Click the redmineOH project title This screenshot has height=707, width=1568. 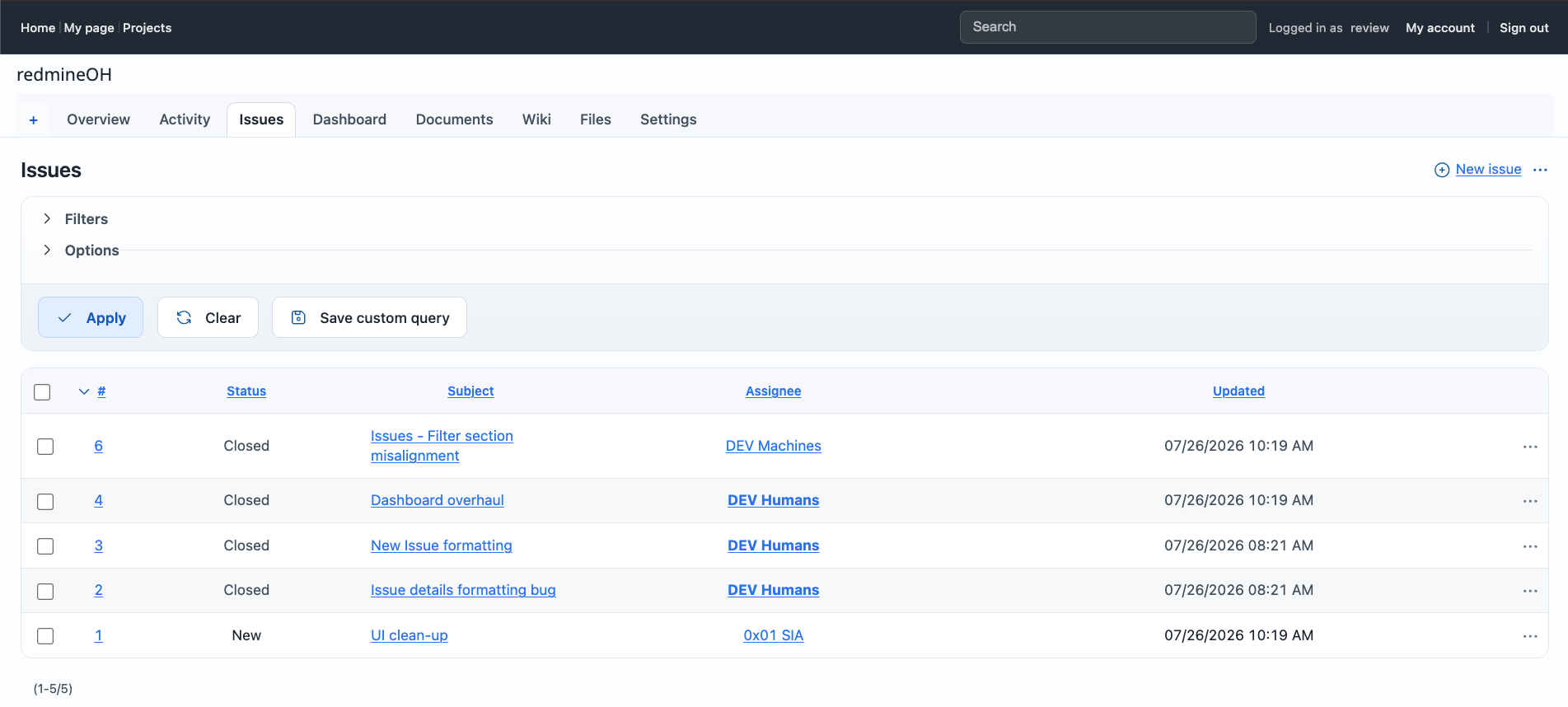[64, 74]
